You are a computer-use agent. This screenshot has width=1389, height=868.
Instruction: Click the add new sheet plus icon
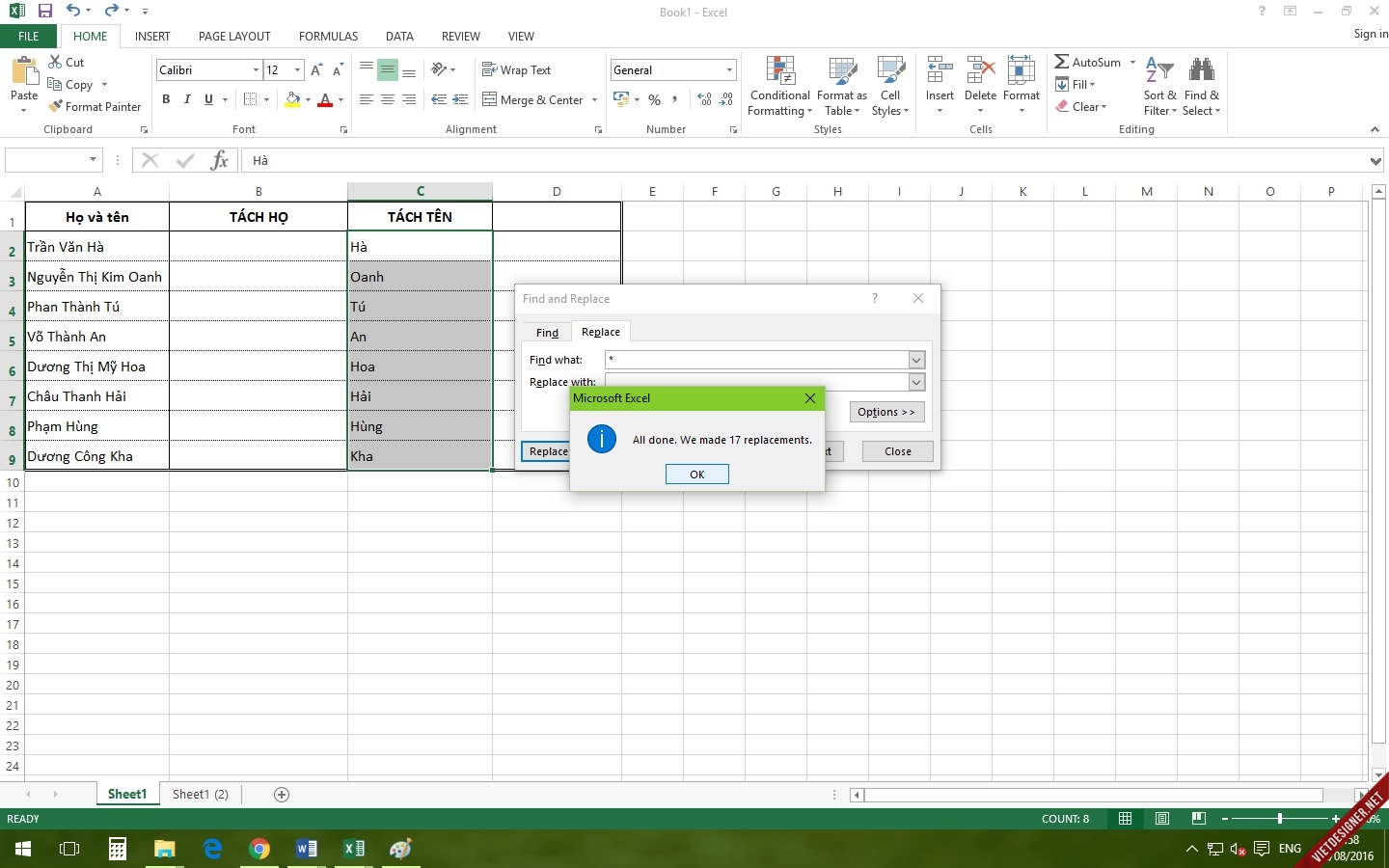coord(282,795)
